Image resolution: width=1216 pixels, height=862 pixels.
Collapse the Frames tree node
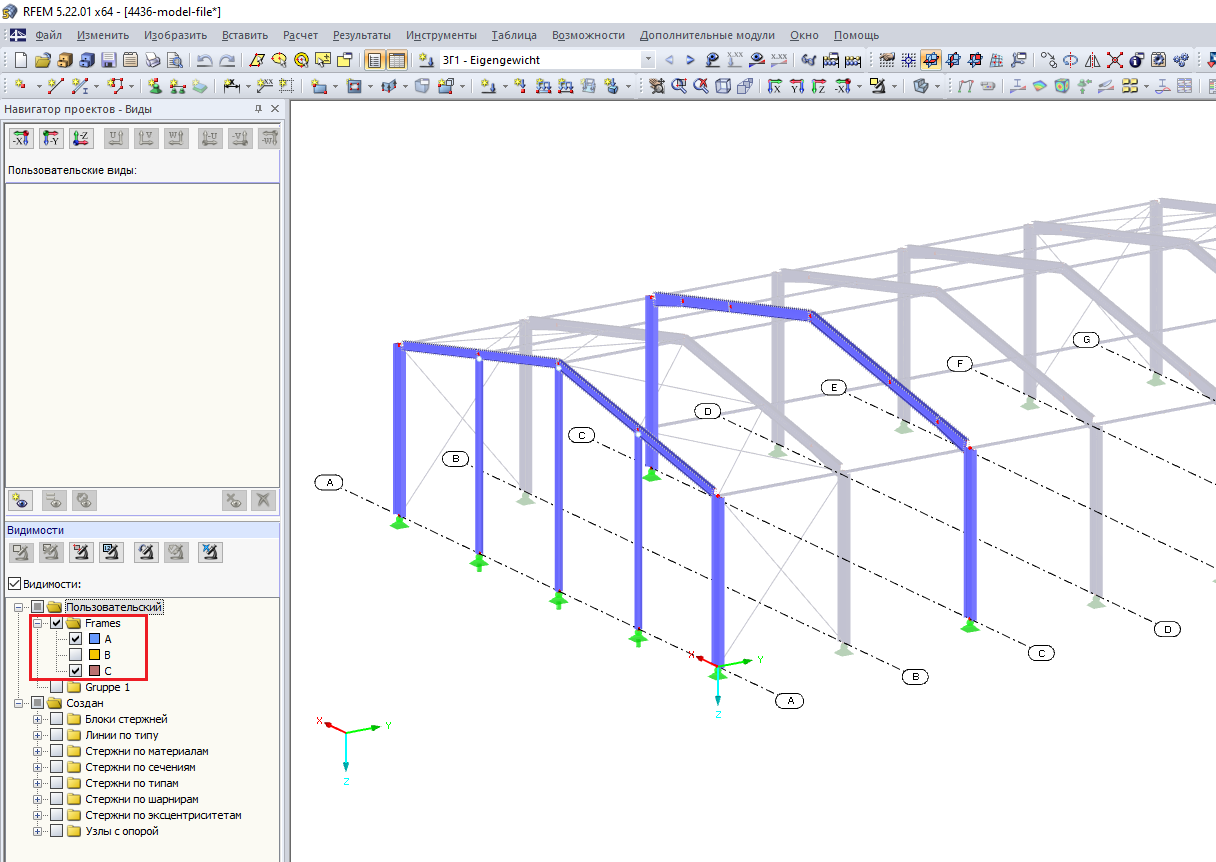coord(38,623)
